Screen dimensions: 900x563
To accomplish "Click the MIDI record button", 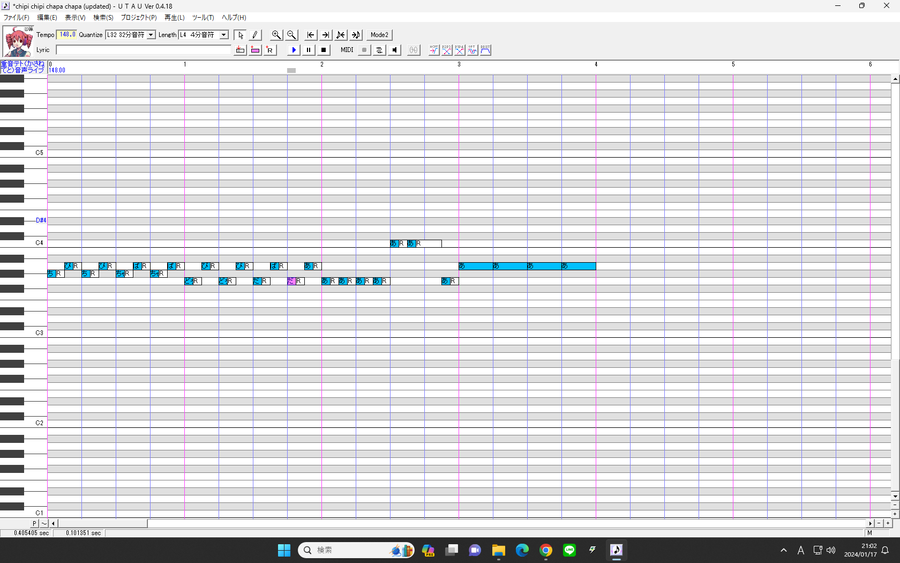I will 364,50.
